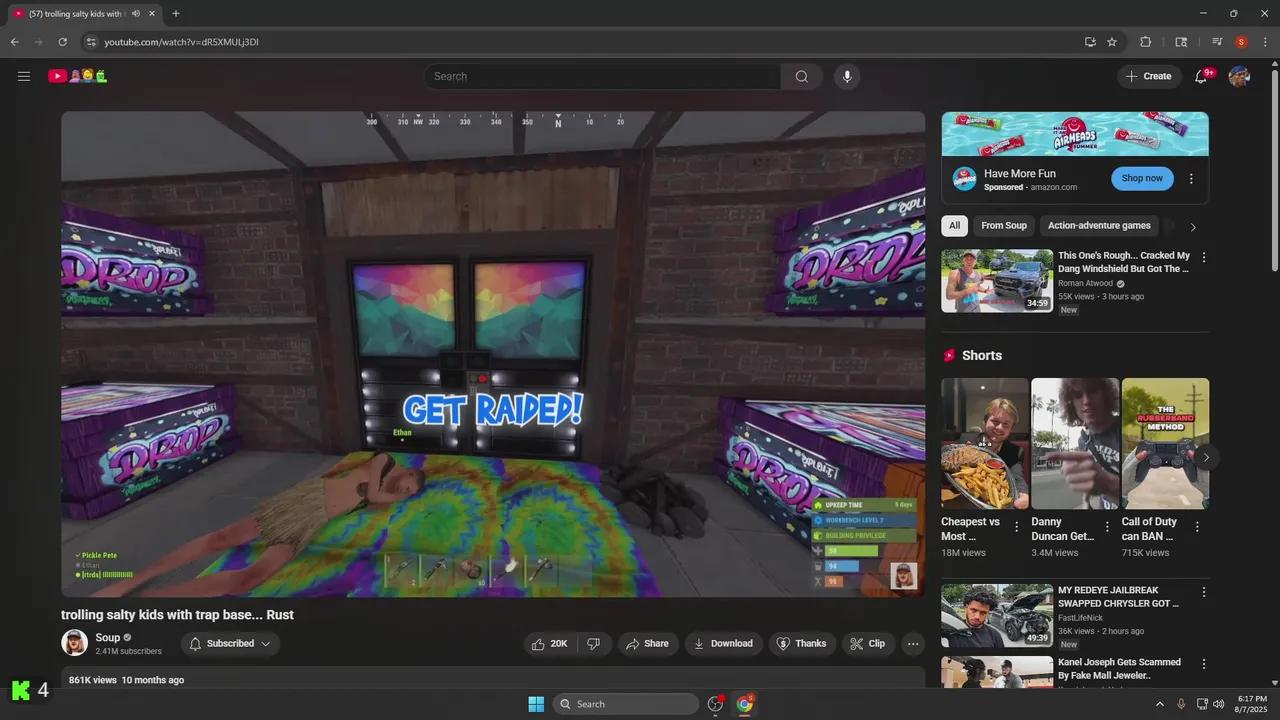Open the Windows Start menu

coord(536,704)
